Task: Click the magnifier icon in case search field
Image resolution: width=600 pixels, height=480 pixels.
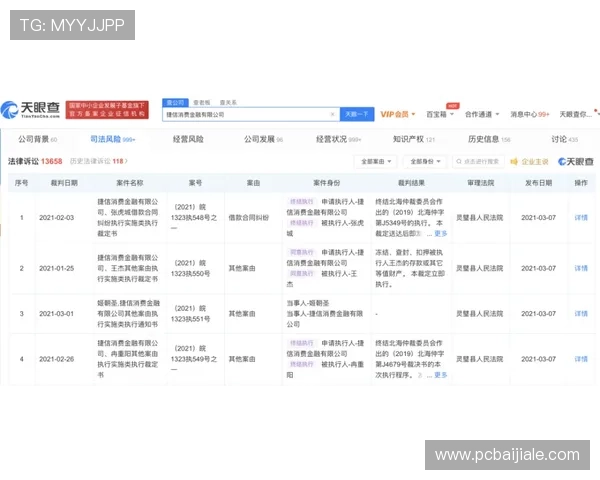Action: (459, 162)
